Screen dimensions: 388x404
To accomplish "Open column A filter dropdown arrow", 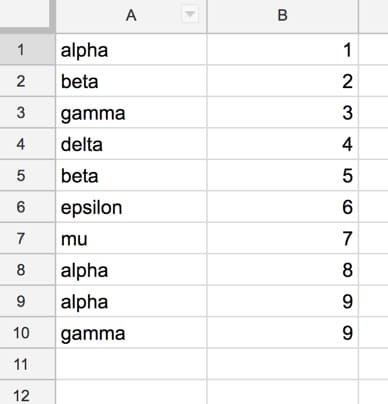I will tap(190, 15).
